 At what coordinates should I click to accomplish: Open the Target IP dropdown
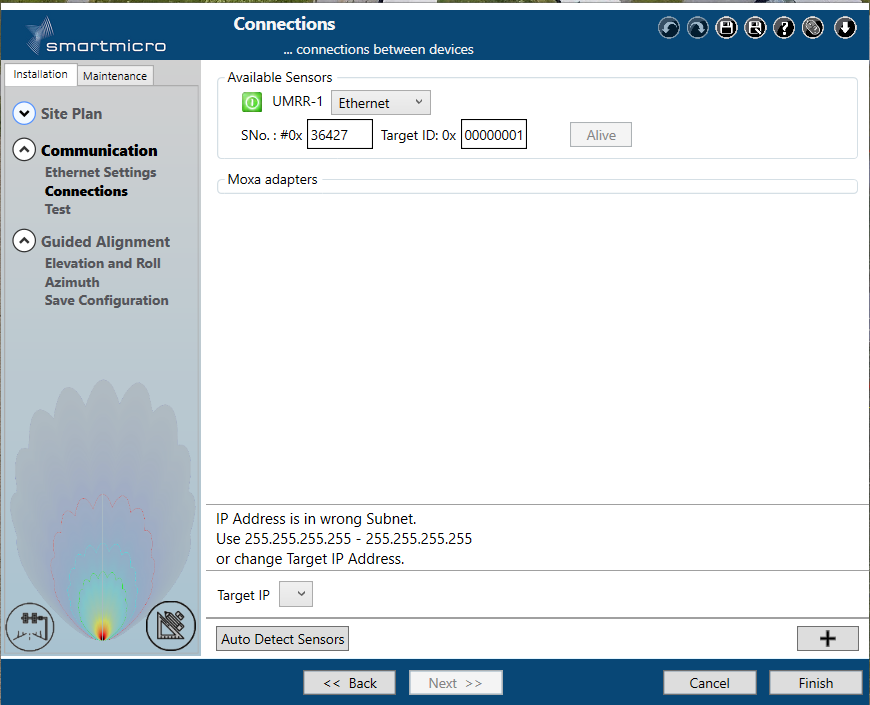(x=296, y=594)
